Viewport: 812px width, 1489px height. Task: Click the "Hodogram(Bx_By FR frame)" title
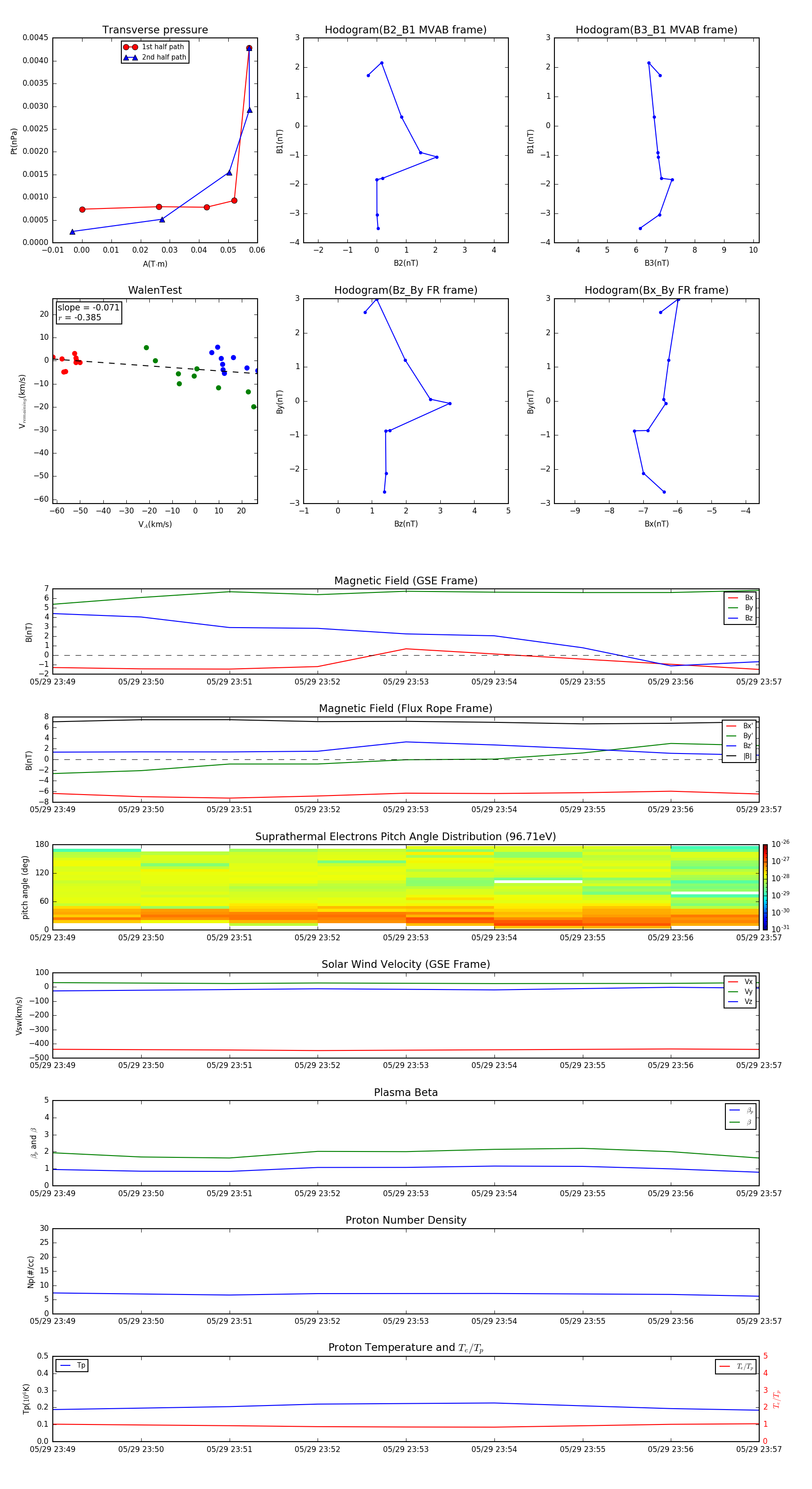point(656,290)
